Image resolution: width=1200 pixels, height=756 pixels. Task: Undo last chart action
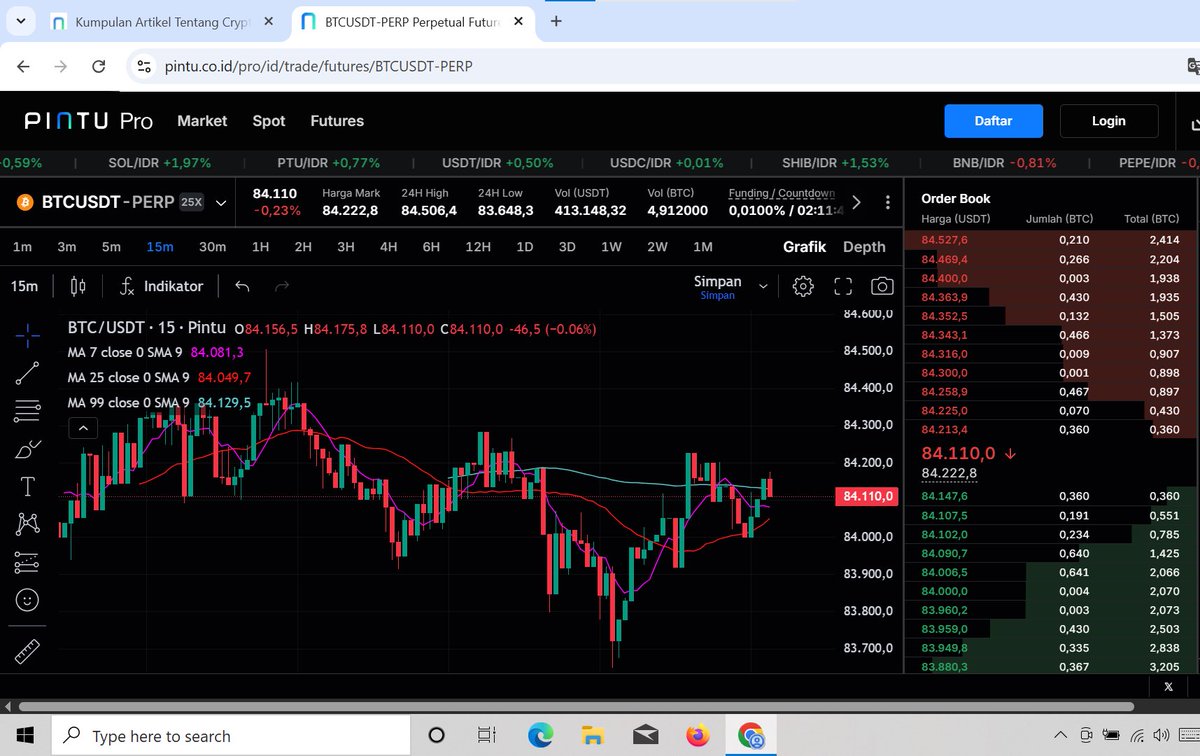point(242,287)
